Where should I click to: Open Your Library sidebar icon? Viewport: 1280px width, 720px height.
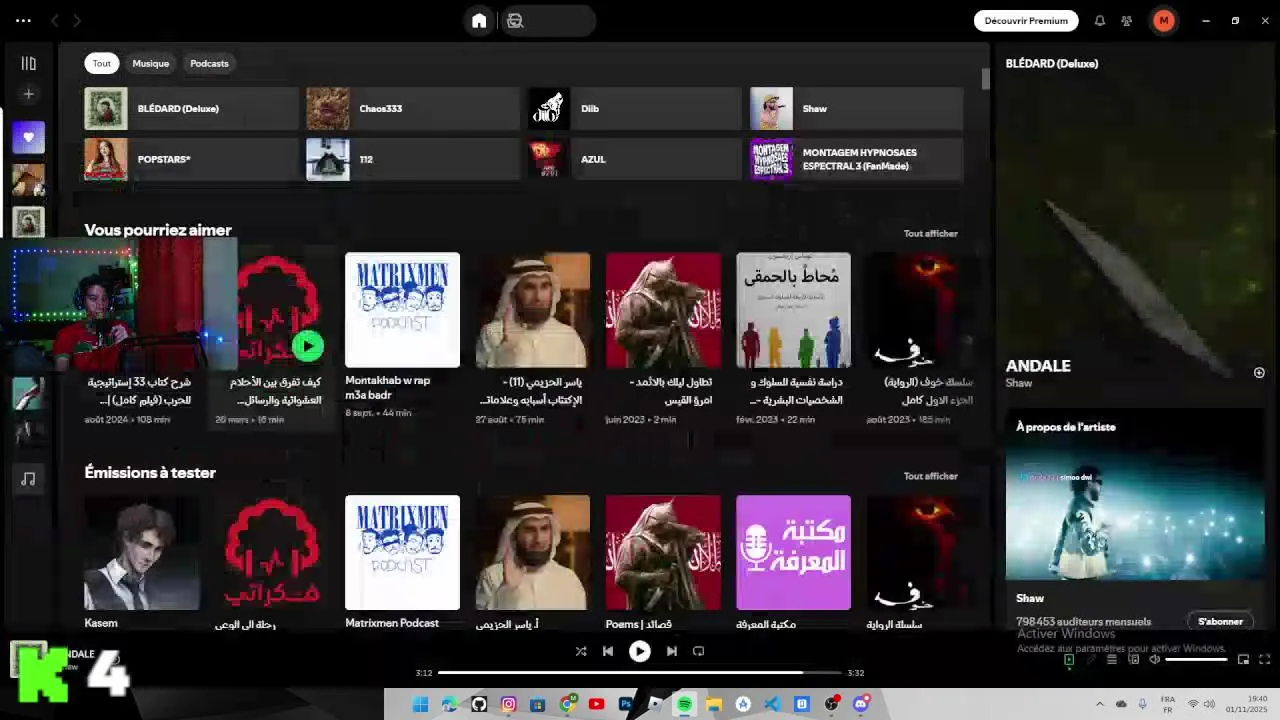[28, 63]
